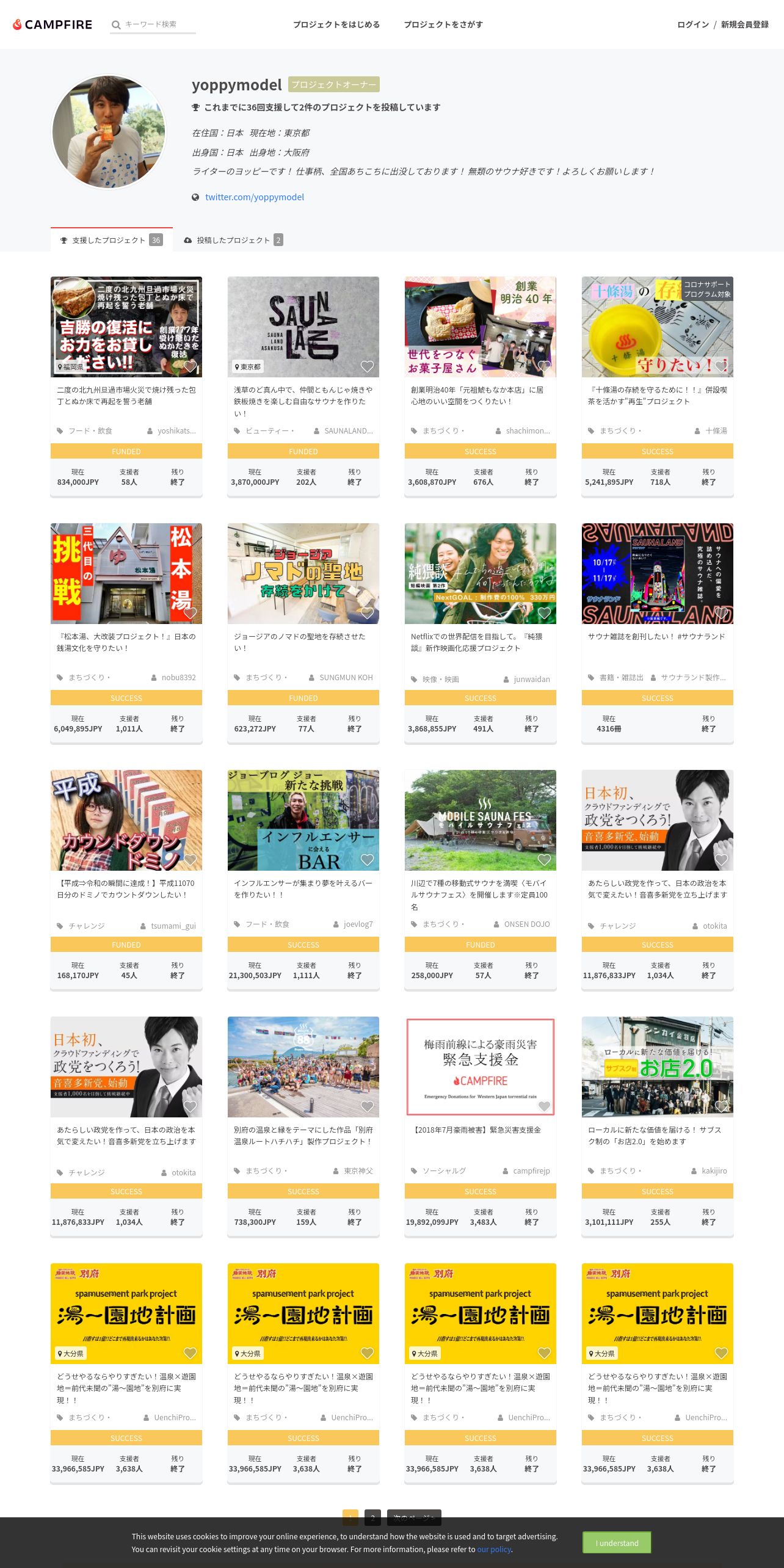Open 別府温泉ルートハチハチ project title
Screen dimensions: 784x1568
303,1136
